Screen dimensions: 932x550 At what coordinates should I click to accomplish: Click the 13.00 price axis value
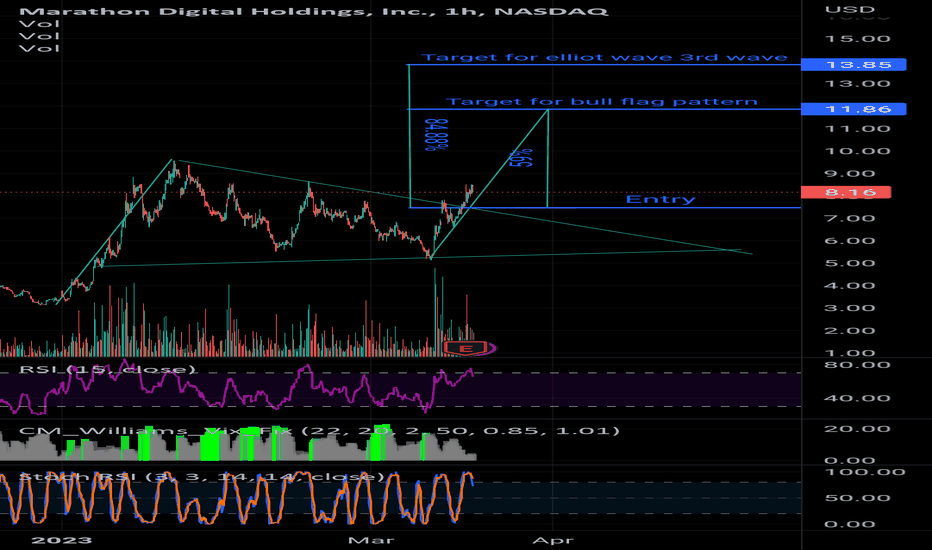(x=857, y=83)
